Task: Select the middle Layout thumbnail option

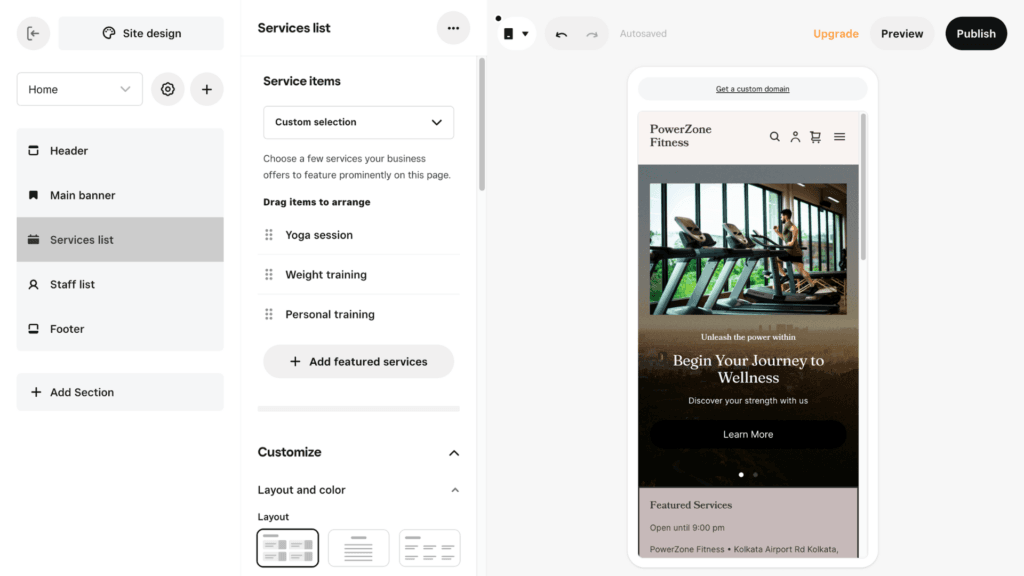Action: tap(358, 548)
